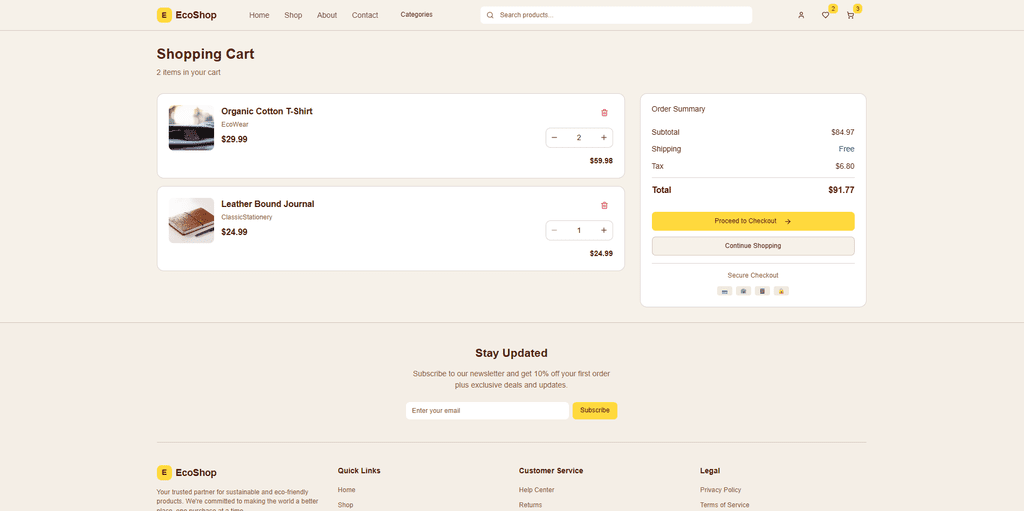
Task: Click the '2 items in your cart' text
Action: (189, 73)
